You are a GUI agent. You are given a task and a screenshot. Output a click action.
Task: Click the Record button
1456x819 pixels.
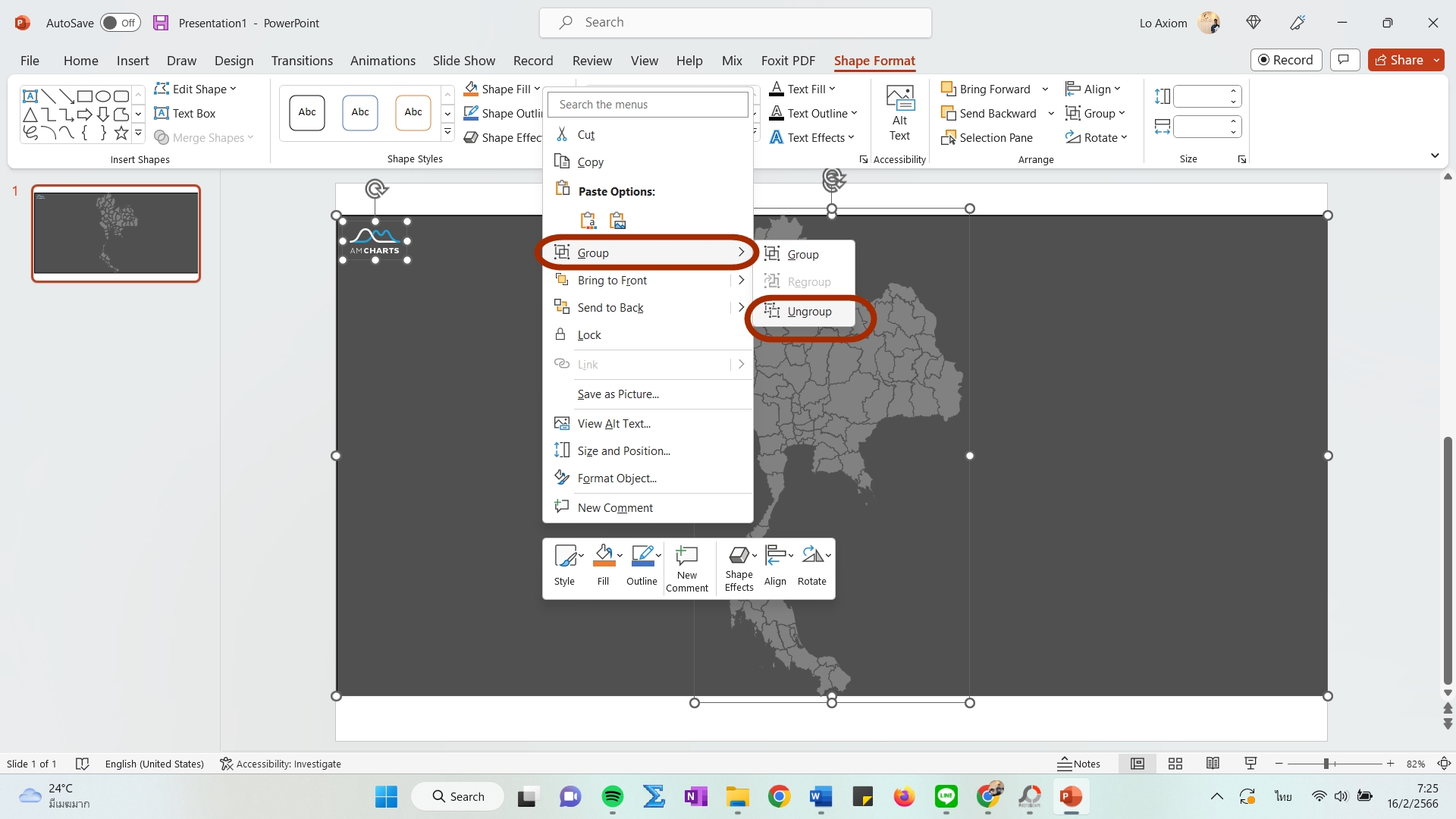(x=1286, y=60)
